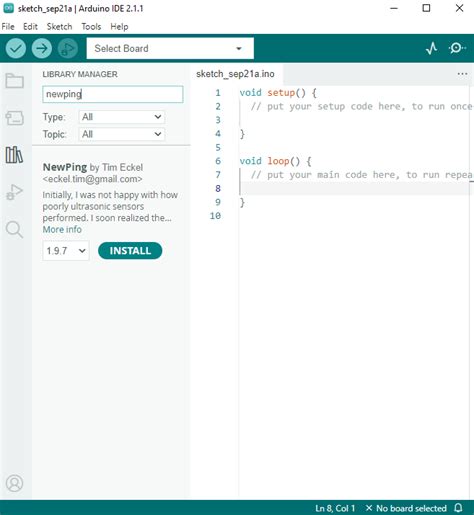The width and height of the screenshot is (474, 515).
Task: Click the eckel.tim@gmail.com author email text
Action: point(92,179)
